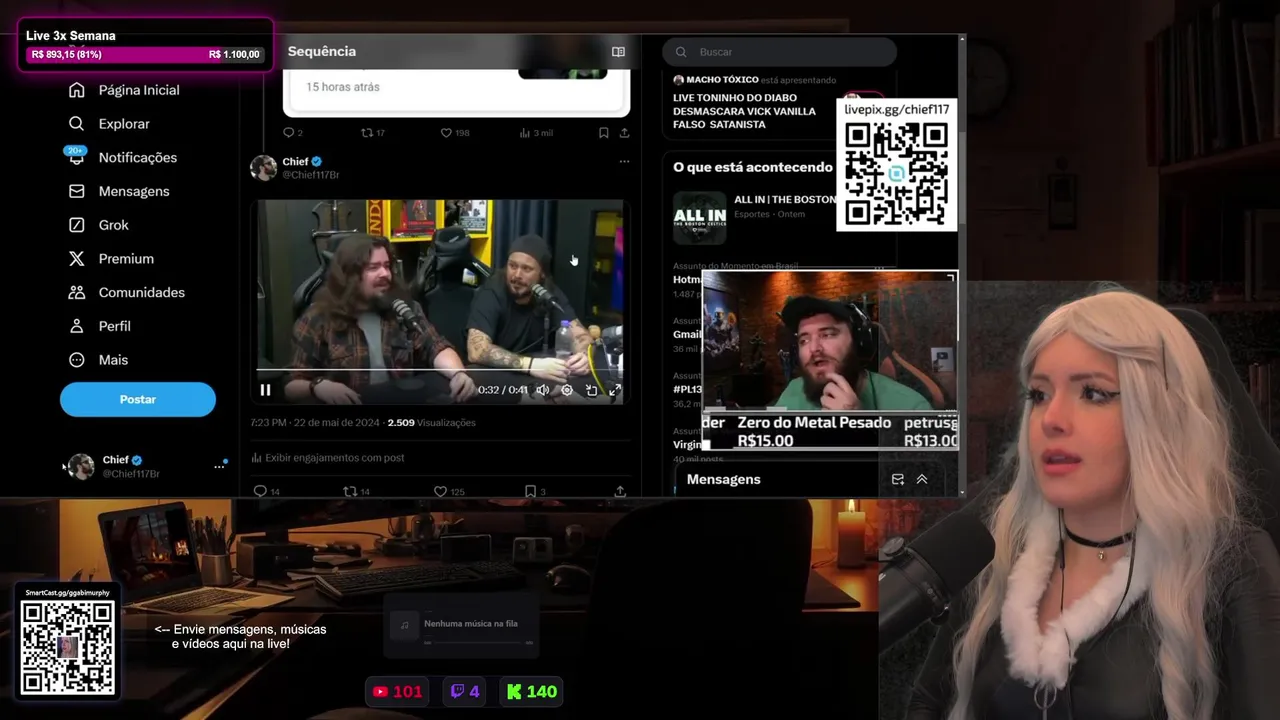
Task: Click the YouTube viewer count 101
Action: coord(398,692)
